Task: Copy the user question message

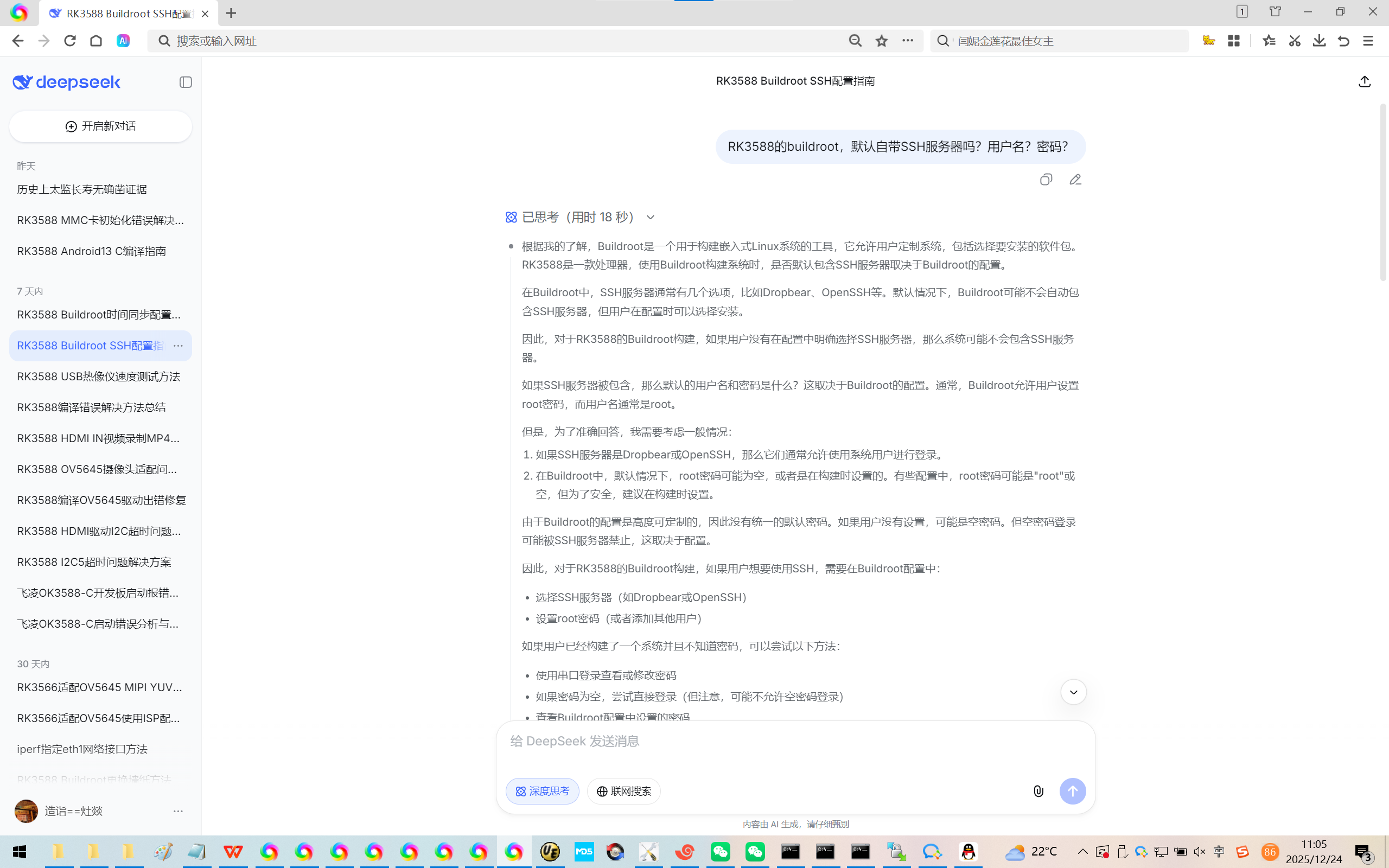Action: click(1046, 180)
